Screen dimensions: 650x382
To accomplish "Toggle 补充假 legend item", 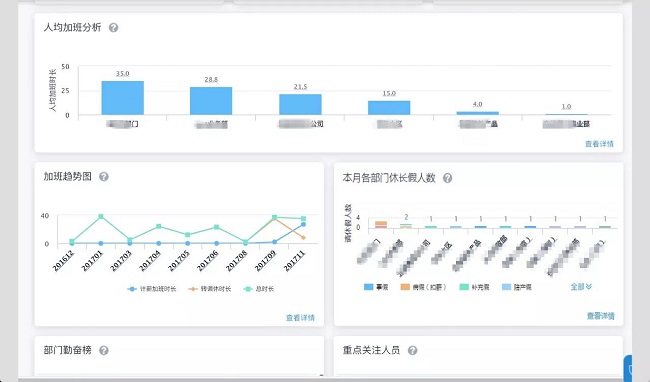I will tap(475, 287).
